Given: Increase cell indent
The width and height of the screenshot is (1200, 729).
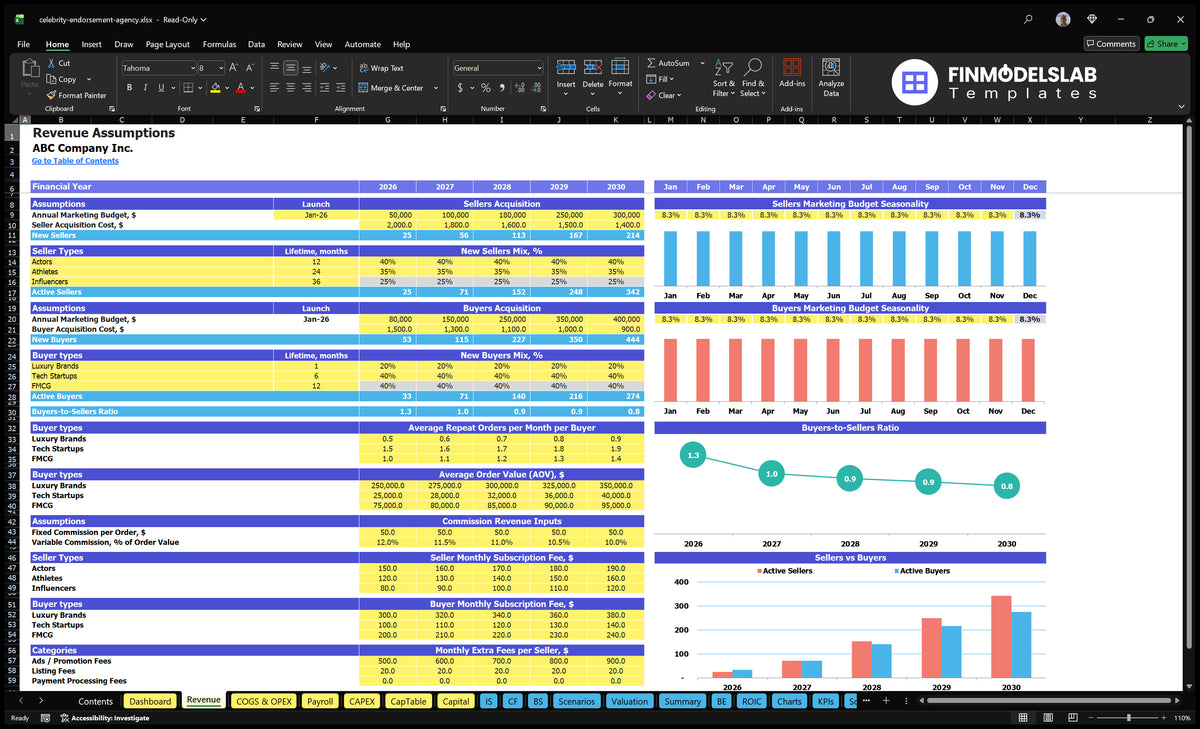Looking at the screenshot, I should [342, 88].
